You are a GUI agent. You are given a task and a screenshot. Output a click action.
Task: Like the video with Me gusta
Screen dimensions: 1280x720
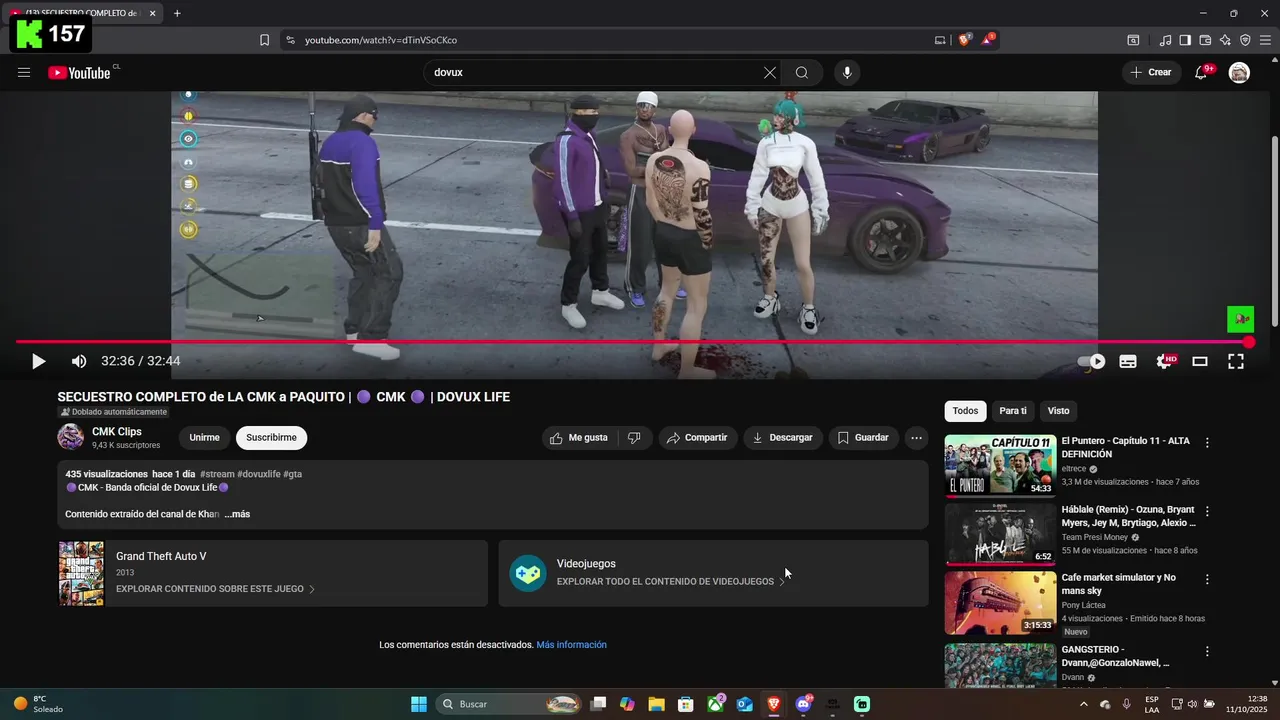pos(579,437)
